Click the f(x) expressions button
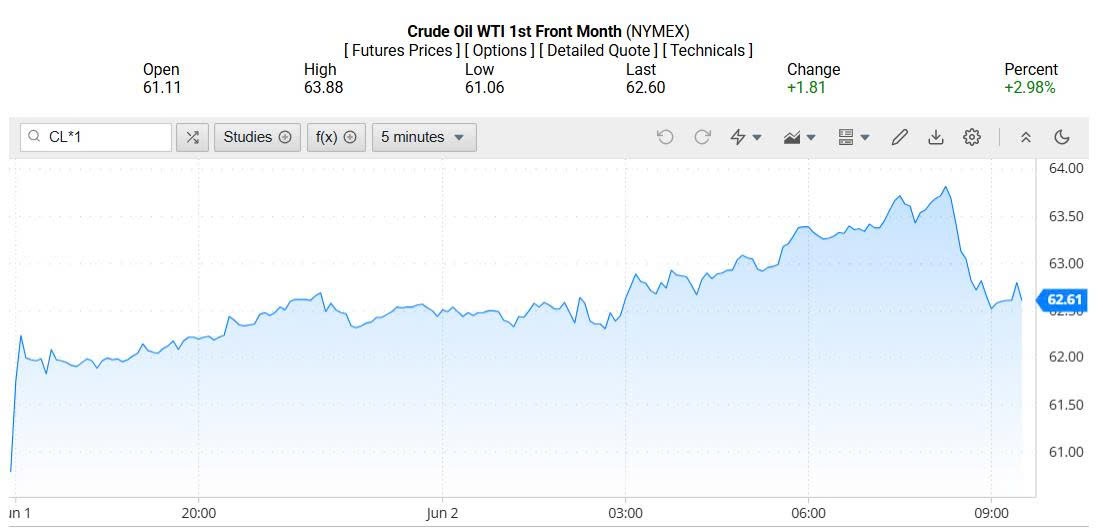 click(336, 137)
